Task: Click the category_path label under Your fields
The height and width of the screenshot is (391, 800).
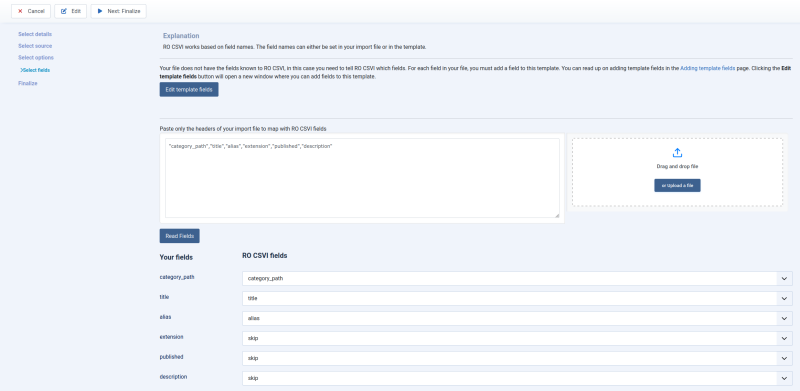Action: point(177,277)
